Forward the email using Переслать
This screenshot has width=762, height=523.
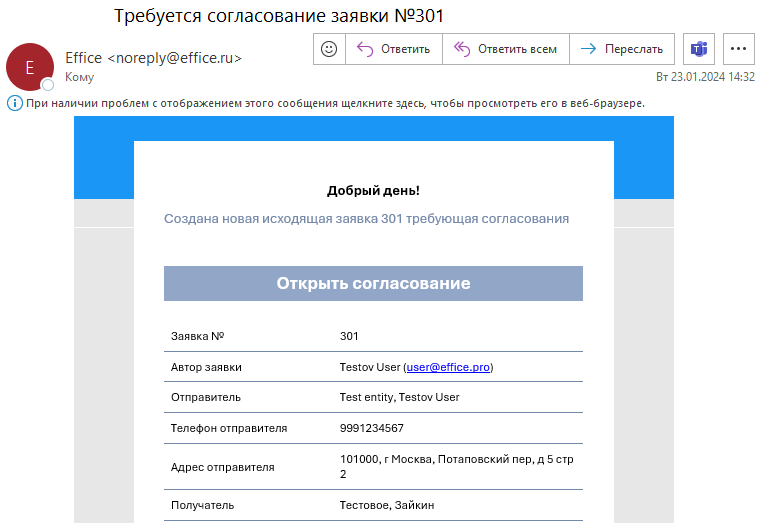(622, 48)
